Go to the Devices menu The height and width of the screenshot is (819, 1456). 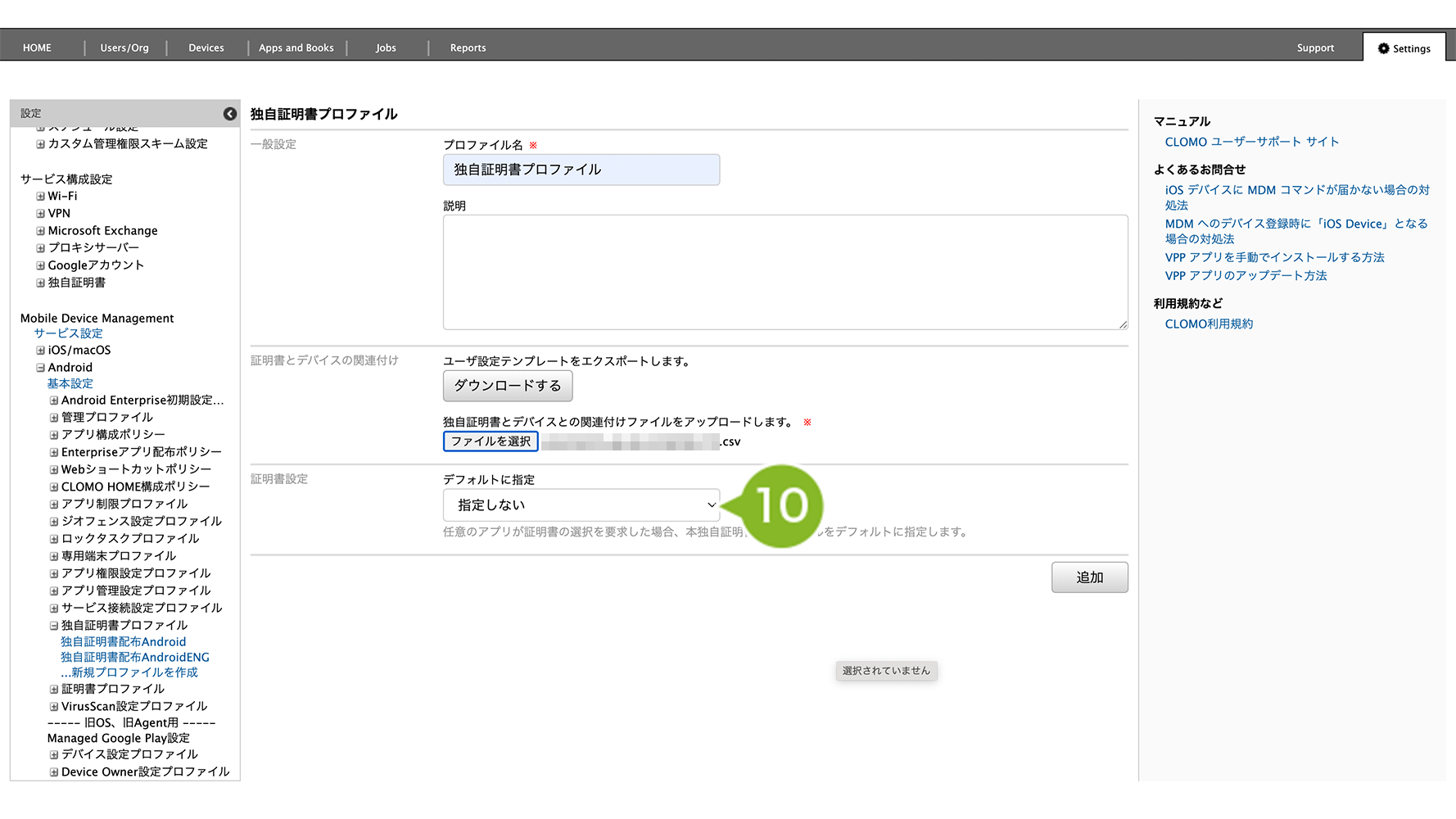(x=206, y=48)
